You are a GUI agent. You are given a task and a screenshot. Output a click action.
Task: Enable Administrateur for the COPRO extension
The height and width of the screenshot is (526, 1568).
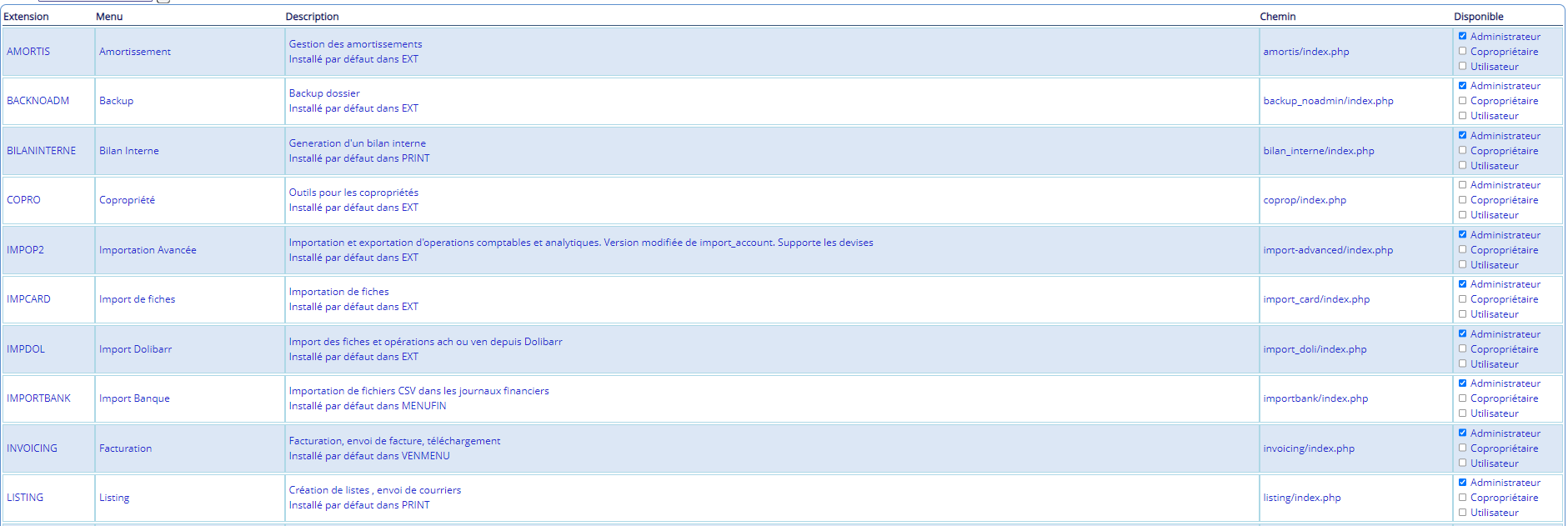tap(1462, 185)
